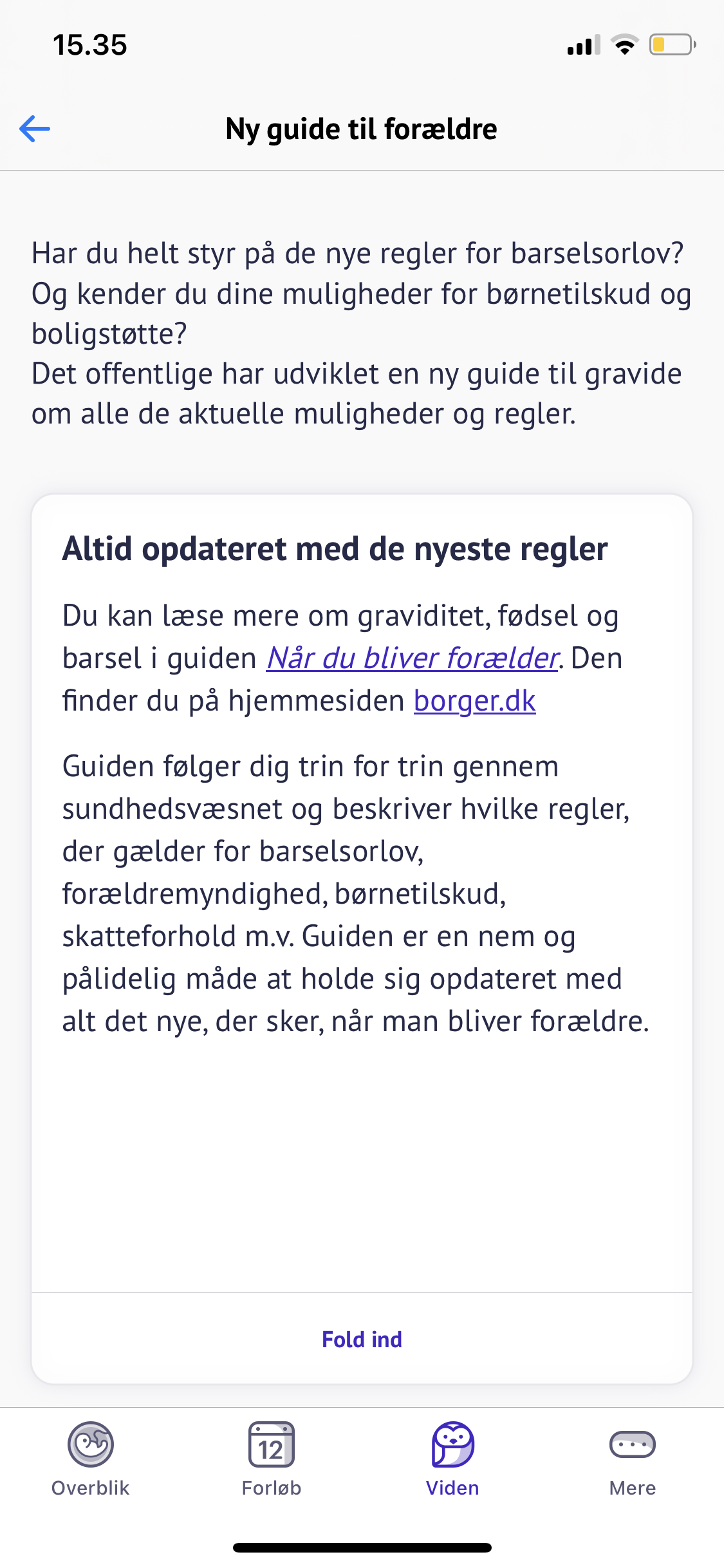Viewport: 724px width, 1568px height.
Task: Tap the Mere tab label
Action: tap(632, 1488)
